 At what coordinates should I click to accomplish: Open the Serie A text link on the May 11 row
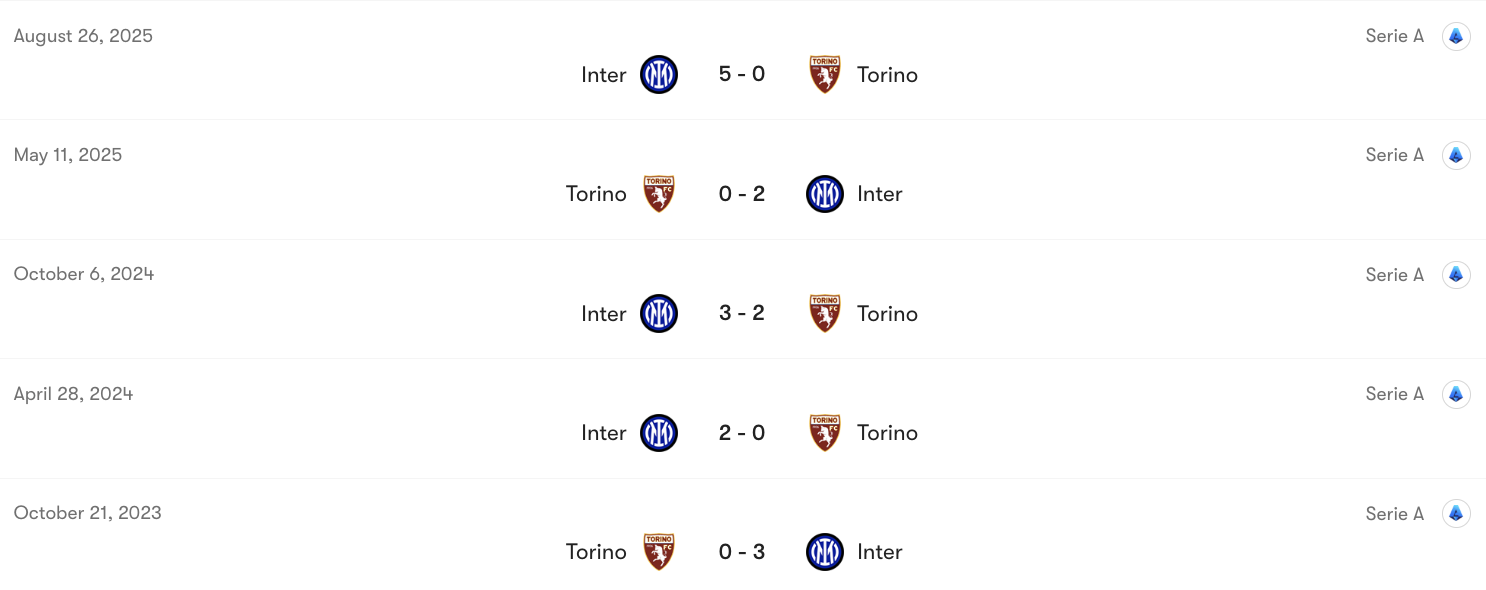[1394, 155]
